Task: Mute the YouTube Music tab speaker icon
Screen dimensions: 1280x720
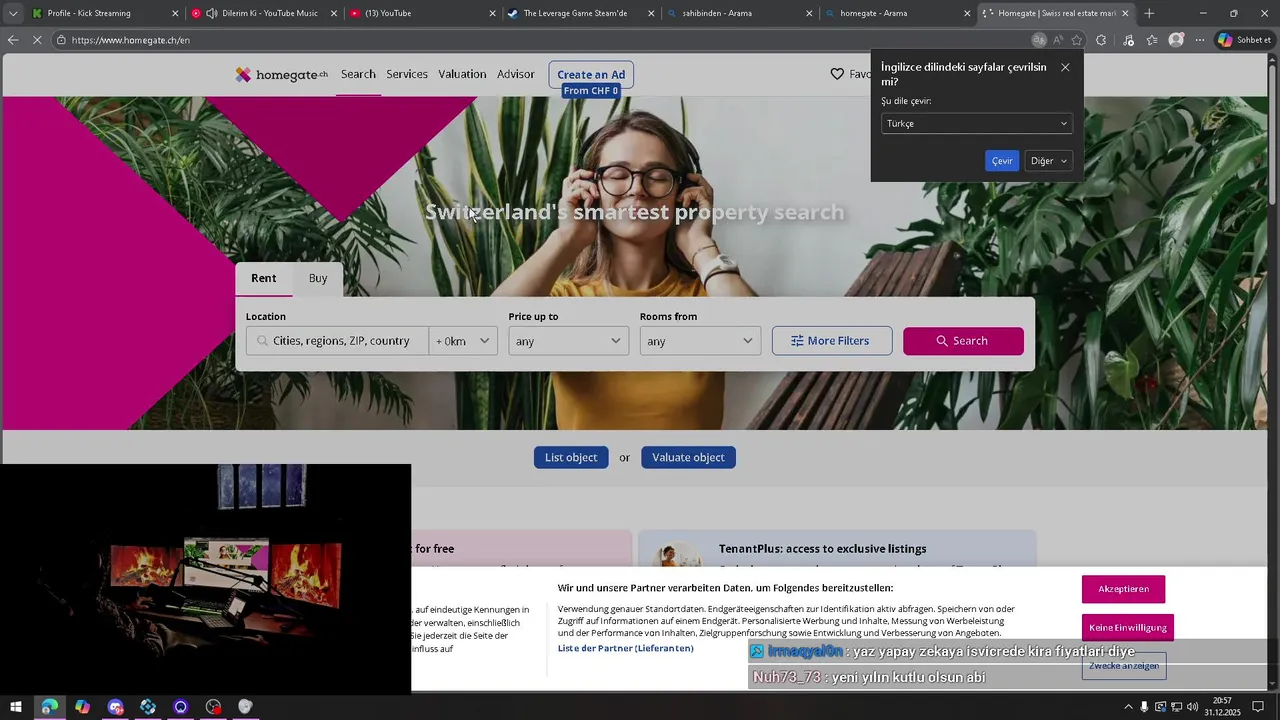Action: (x=211, y=13)
